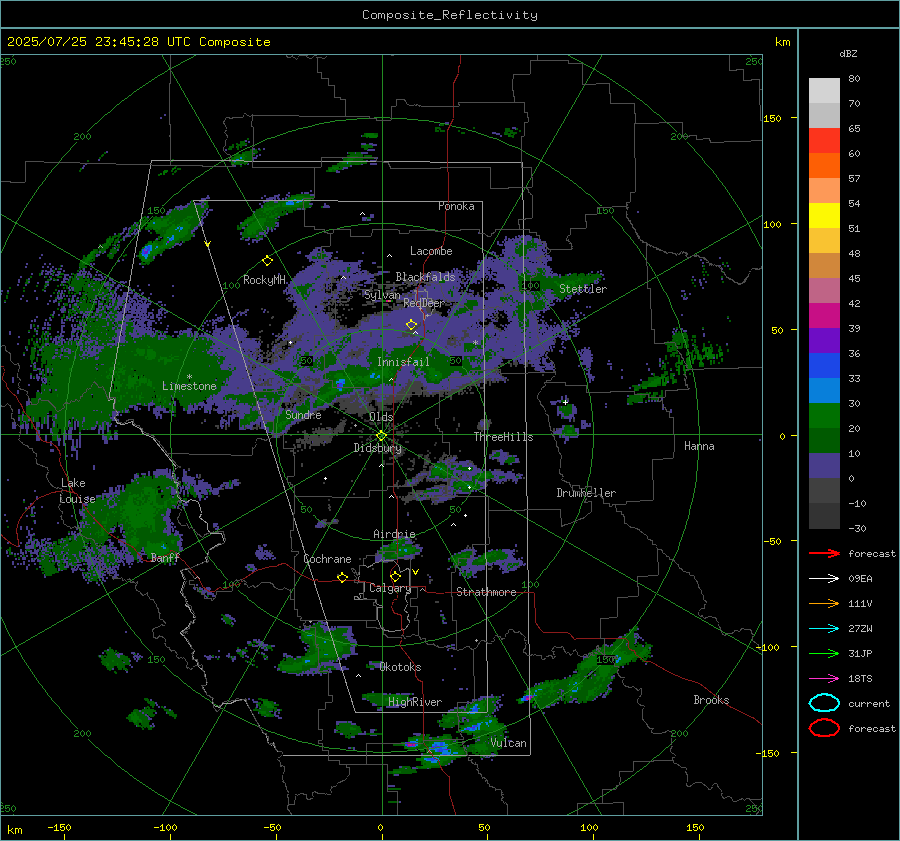Click the Sylvan label
900x841 pixels.
click(382, 294)
